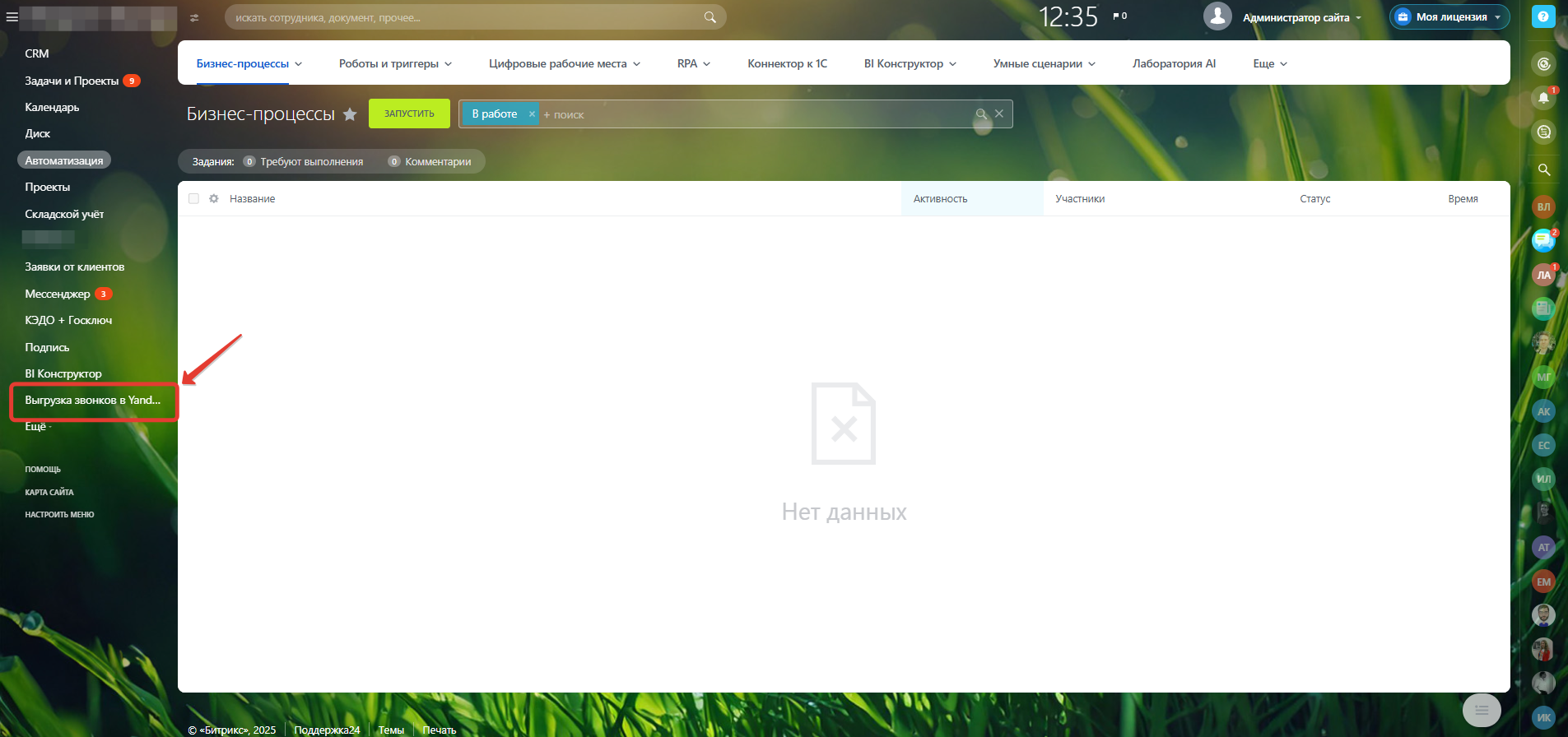
Task: Expand 'Ещё' in the left sidebar
Action: click(x=38, y=426)
